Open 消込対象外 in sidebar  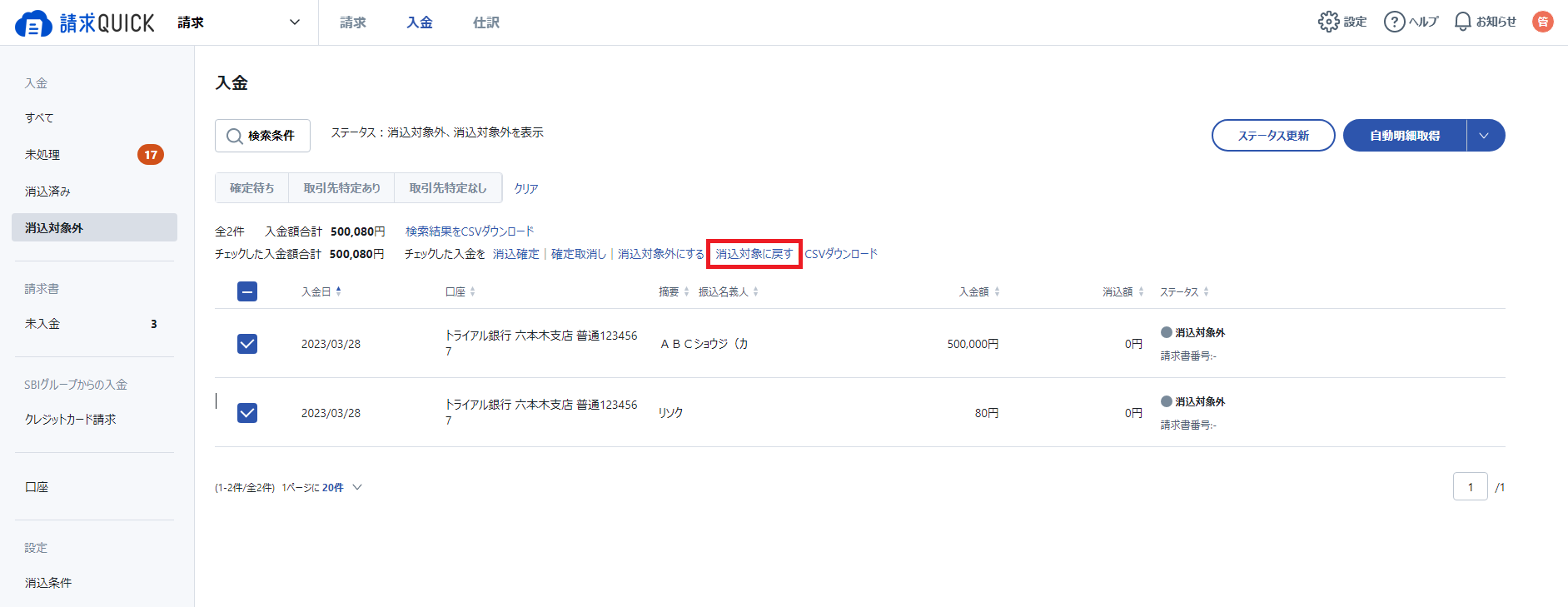point(94,227)
